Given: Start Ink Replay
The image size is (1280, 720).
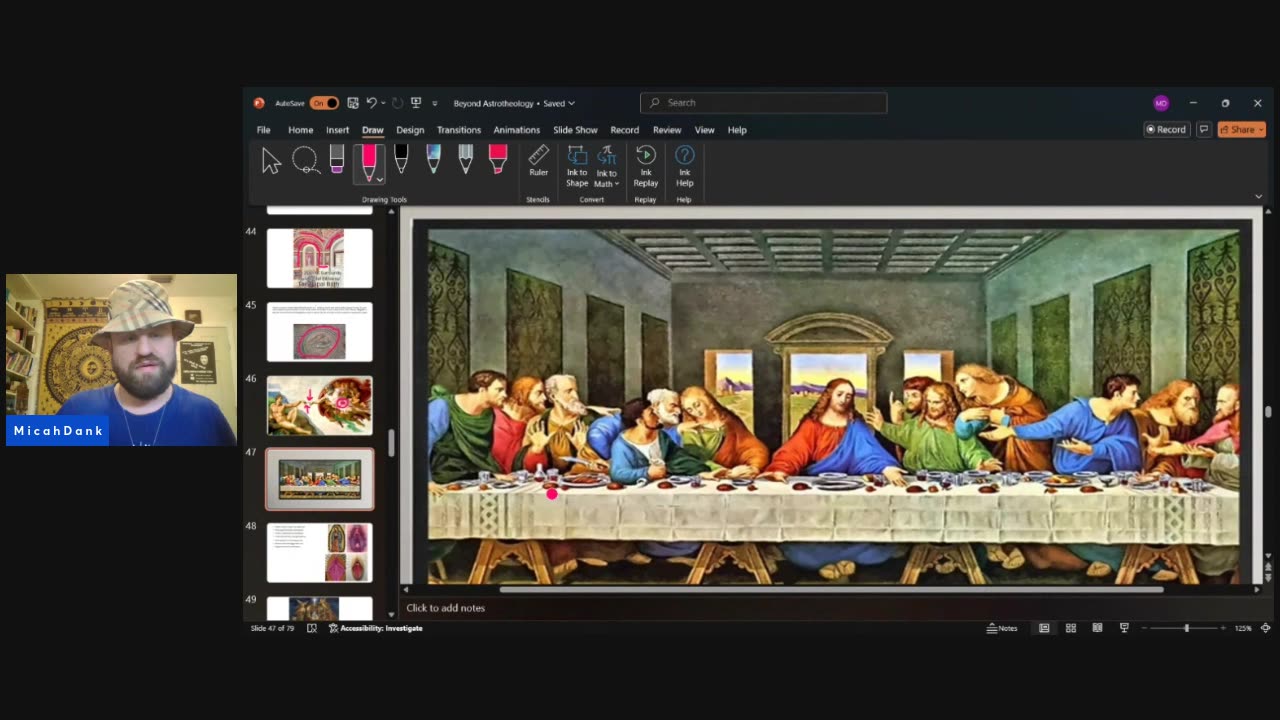Looking at the screenshot, I should tap(646, 166).
